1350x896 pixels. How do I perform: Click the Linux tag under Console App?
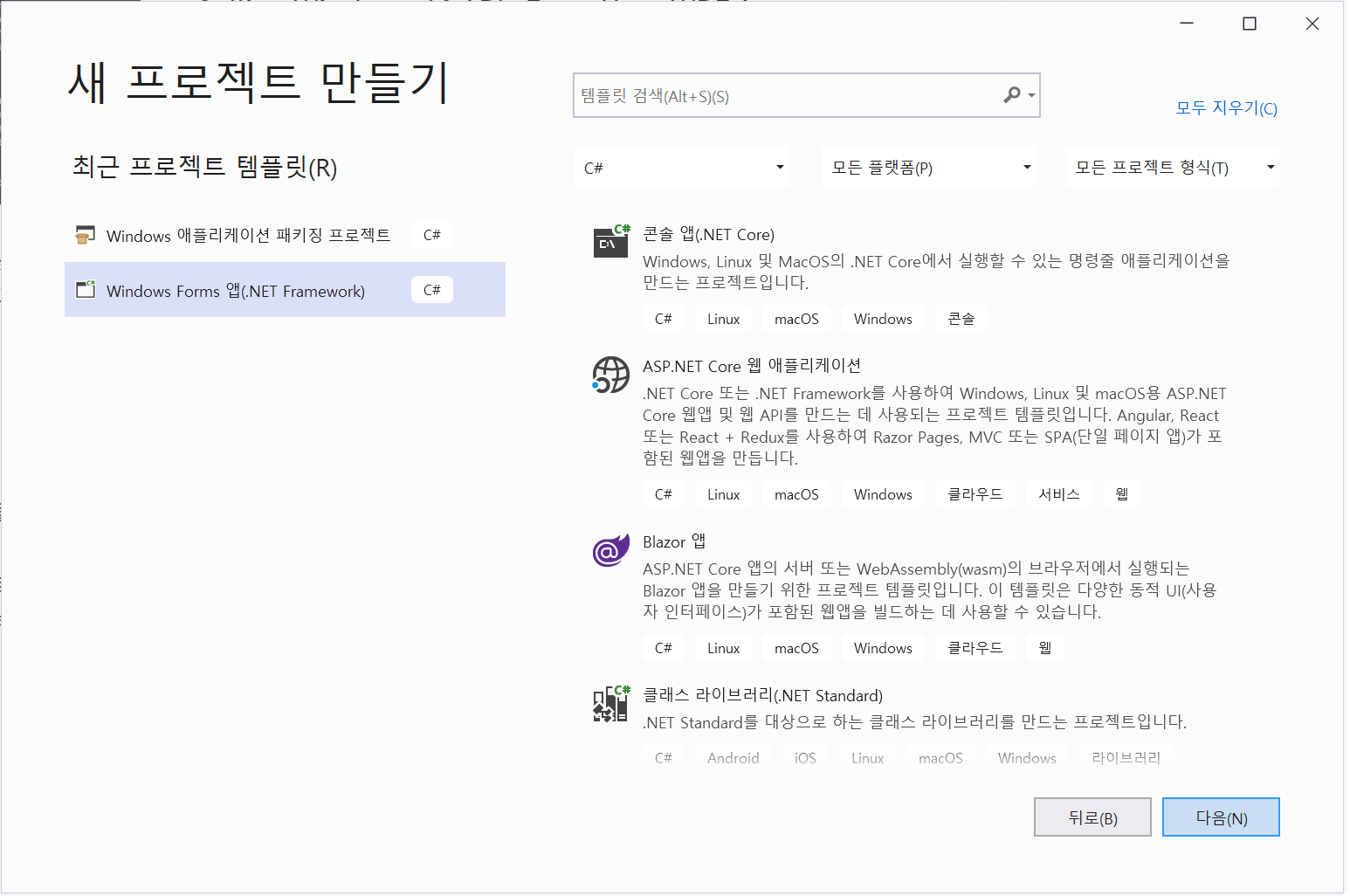click(x=724, y=319)
